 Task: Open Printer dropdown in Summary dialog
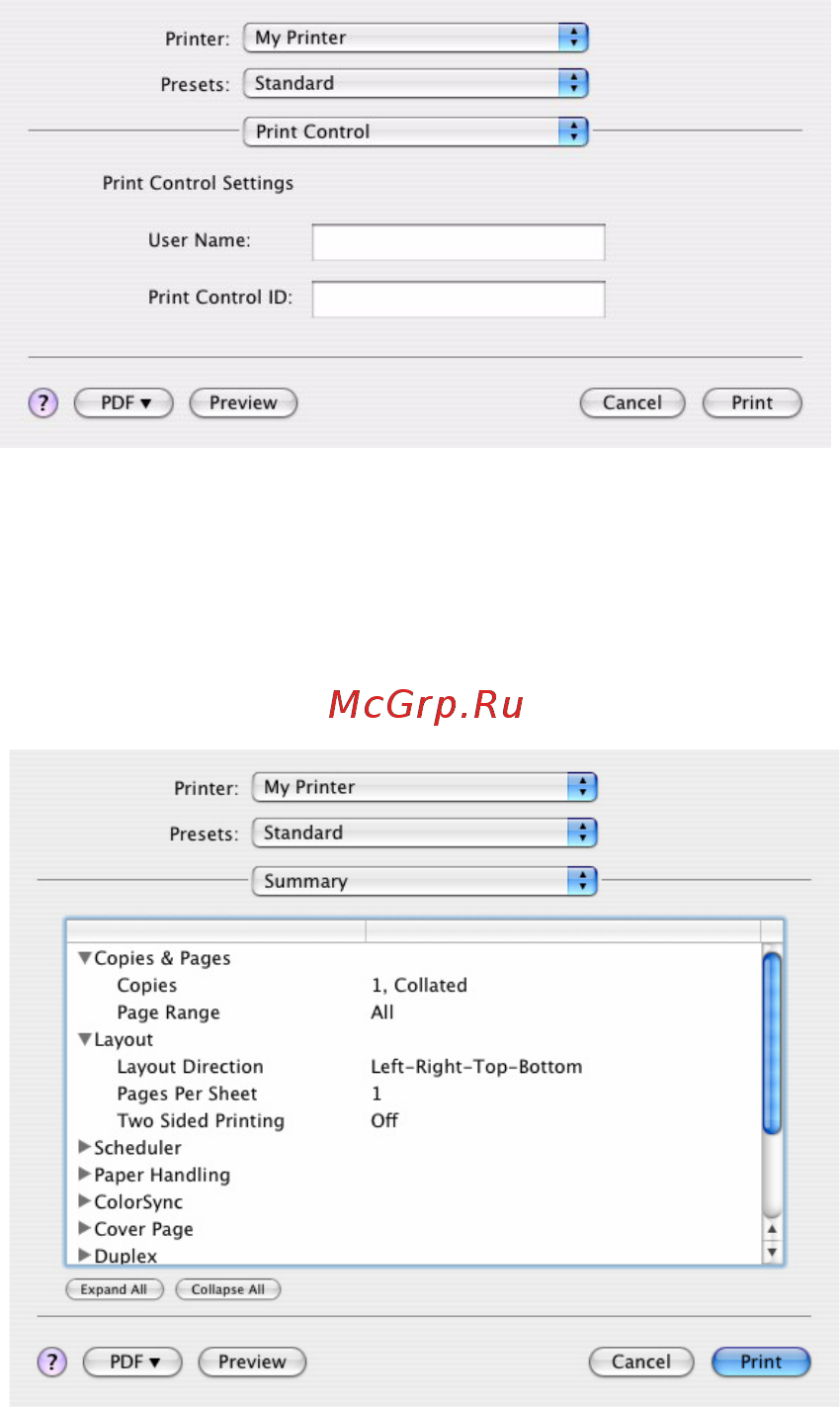[x=425, y=787]
